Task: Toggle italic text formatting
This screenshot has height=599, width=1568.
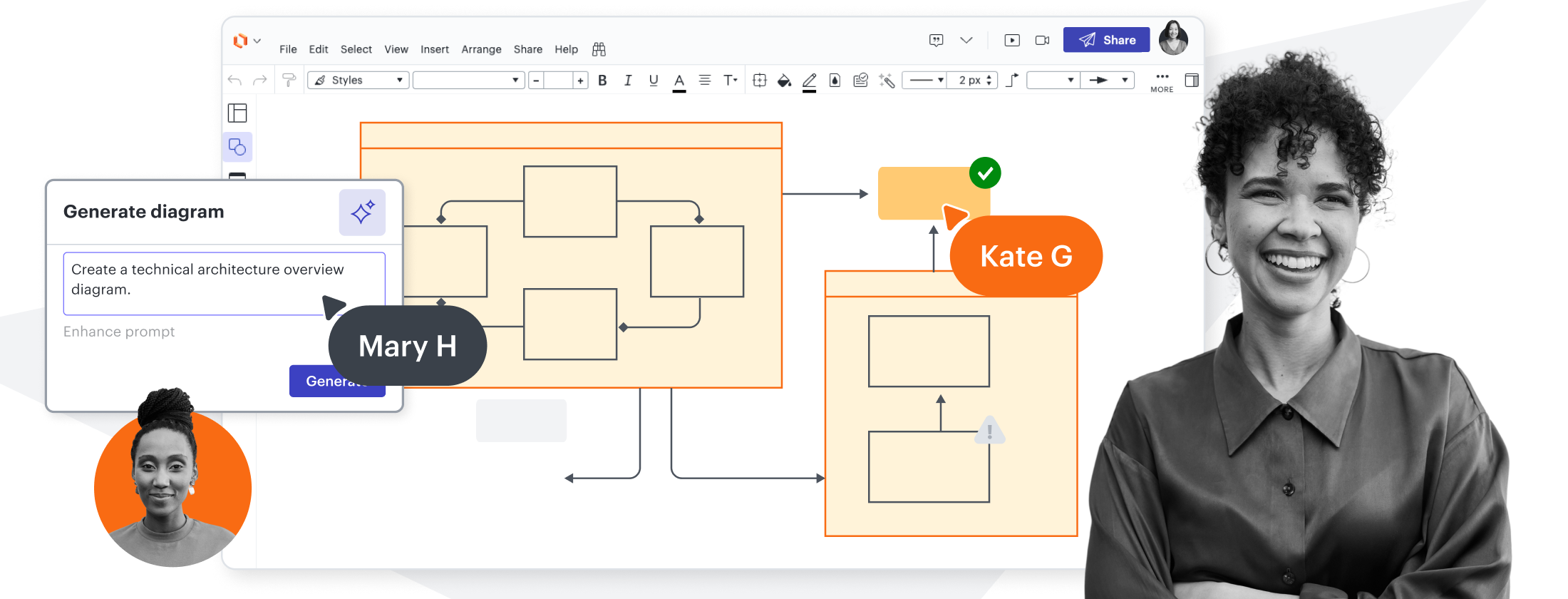Action: (628, 81)
